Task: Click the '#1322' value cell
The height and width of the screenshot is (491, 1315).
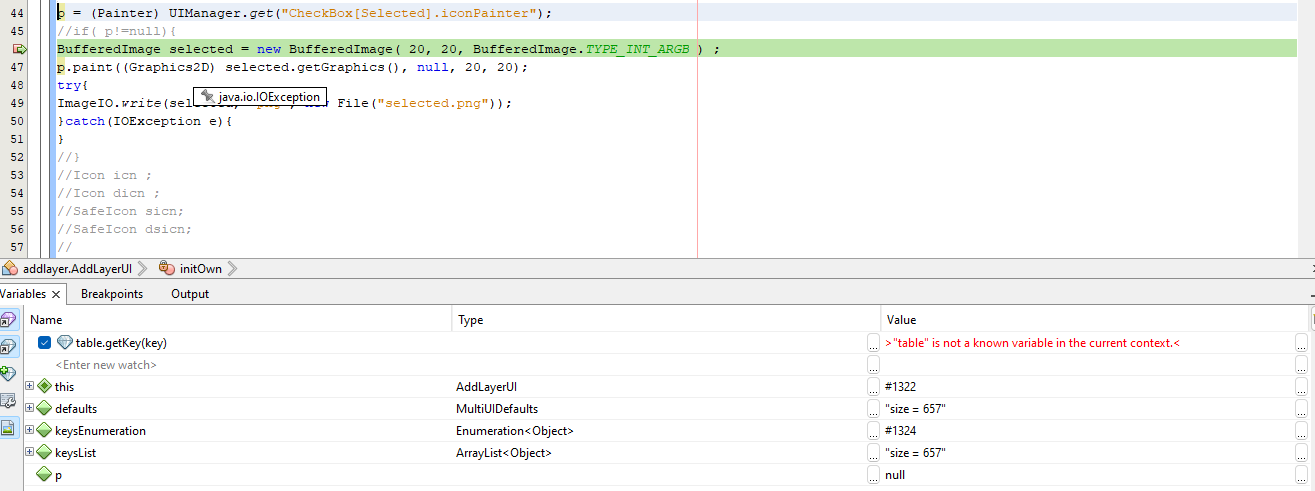Action: pos(901,387)
